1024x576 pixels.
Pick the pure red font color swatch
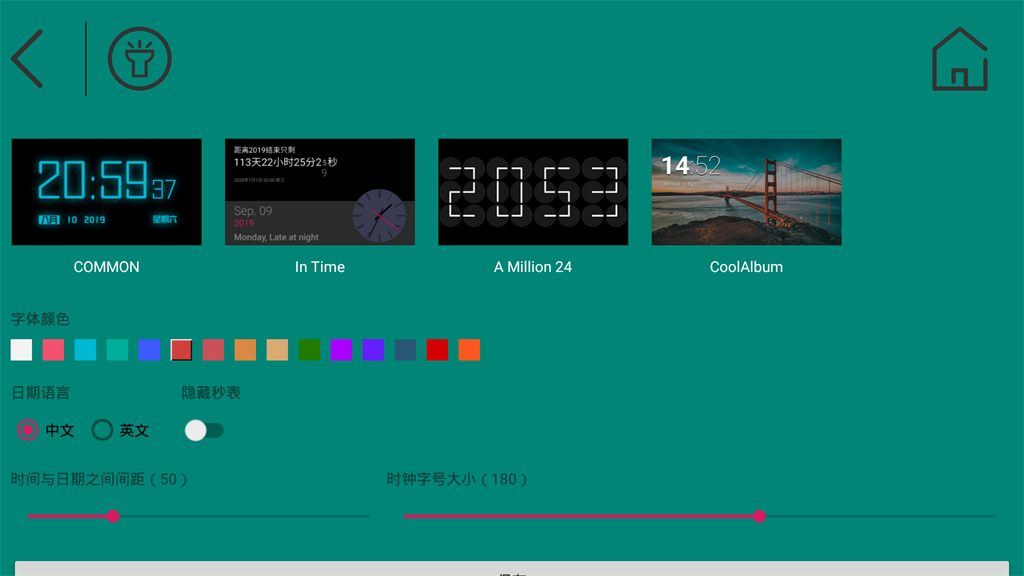(438, 350)
